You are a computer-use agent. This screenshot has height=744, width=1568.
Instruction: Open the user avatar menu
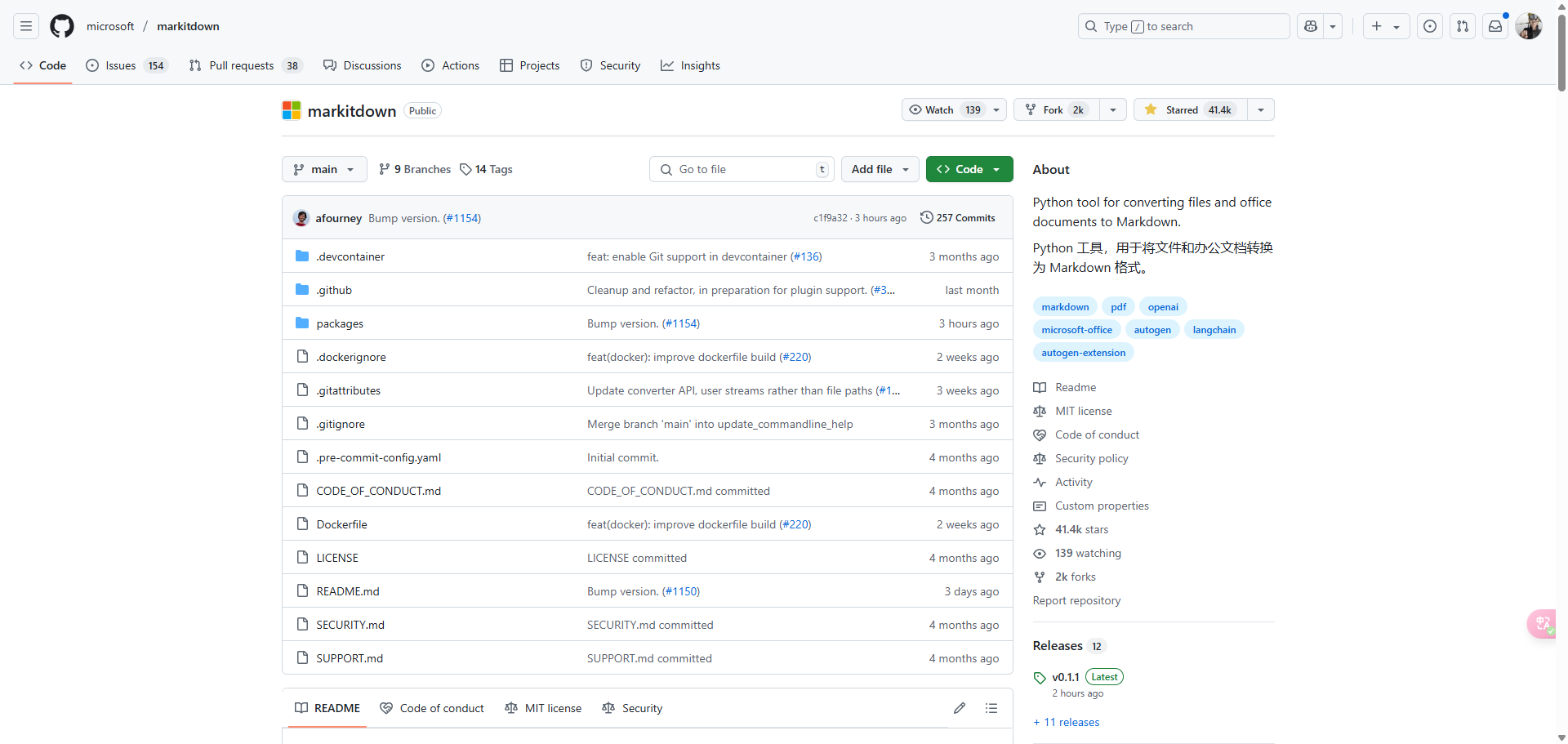coord(1529,26)
